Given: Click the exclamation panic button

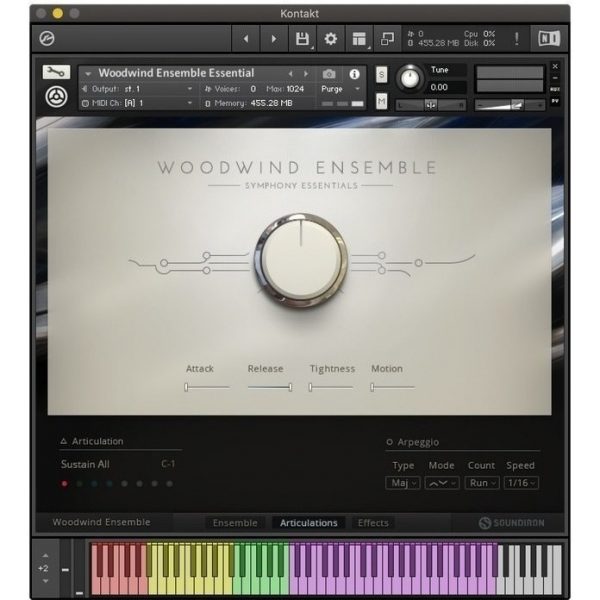Looking at the screenshot, I should pyautogui.click(x=517, y=39).
